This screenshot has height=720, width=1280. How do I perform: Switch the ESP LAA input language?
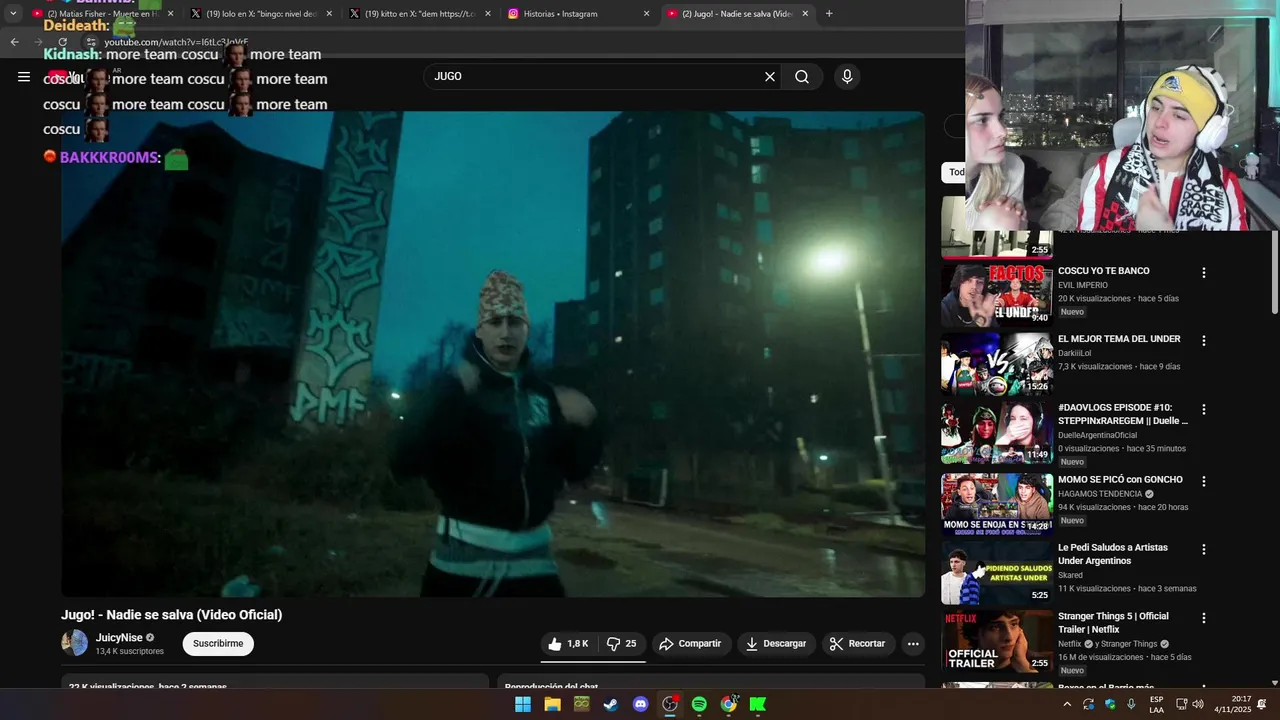(x=1156, y=704)
